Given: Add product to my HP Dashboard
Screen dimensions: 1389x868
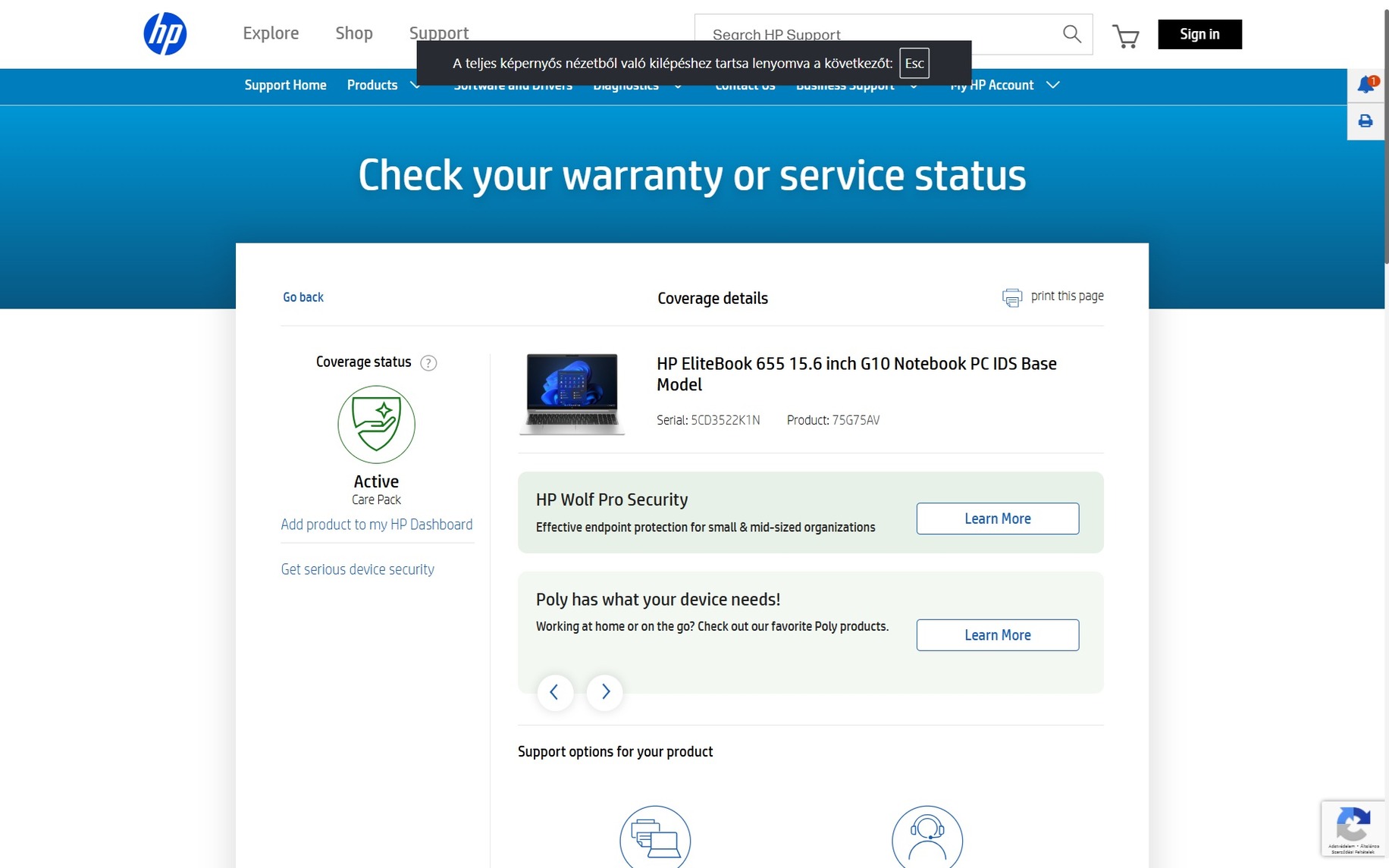Looking at the screenshot, I should tap(377, 525).
